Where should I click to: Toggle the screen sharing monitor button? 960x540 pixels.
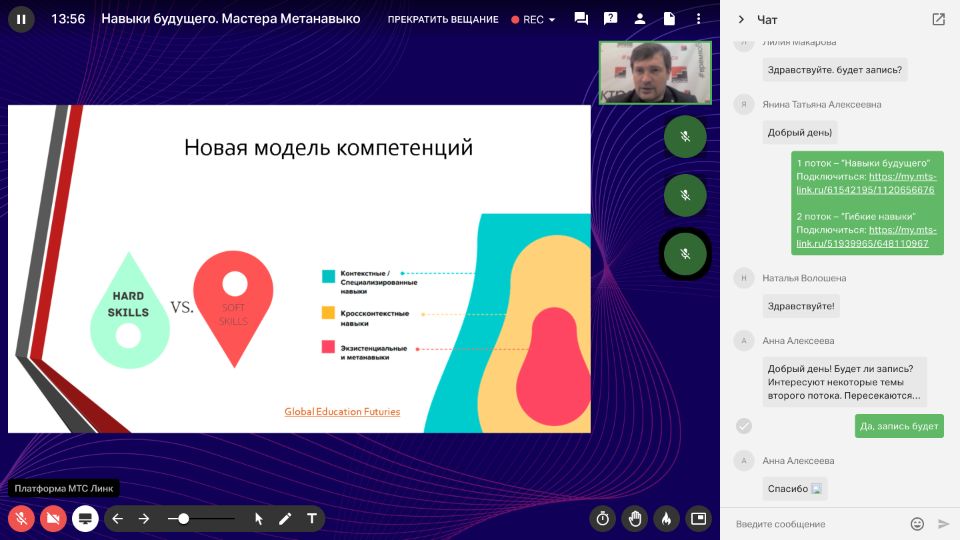coord(85,519)
